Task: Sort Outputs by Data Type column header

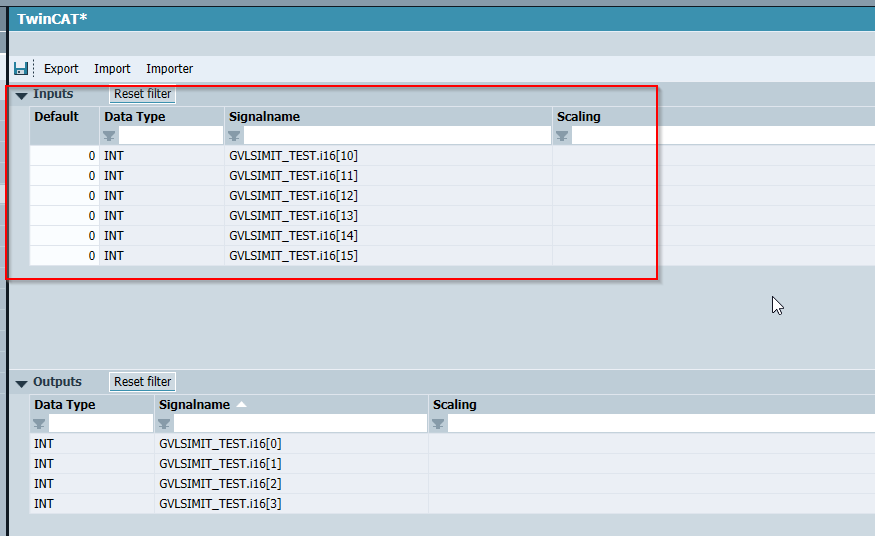Action: pos(65,404)
